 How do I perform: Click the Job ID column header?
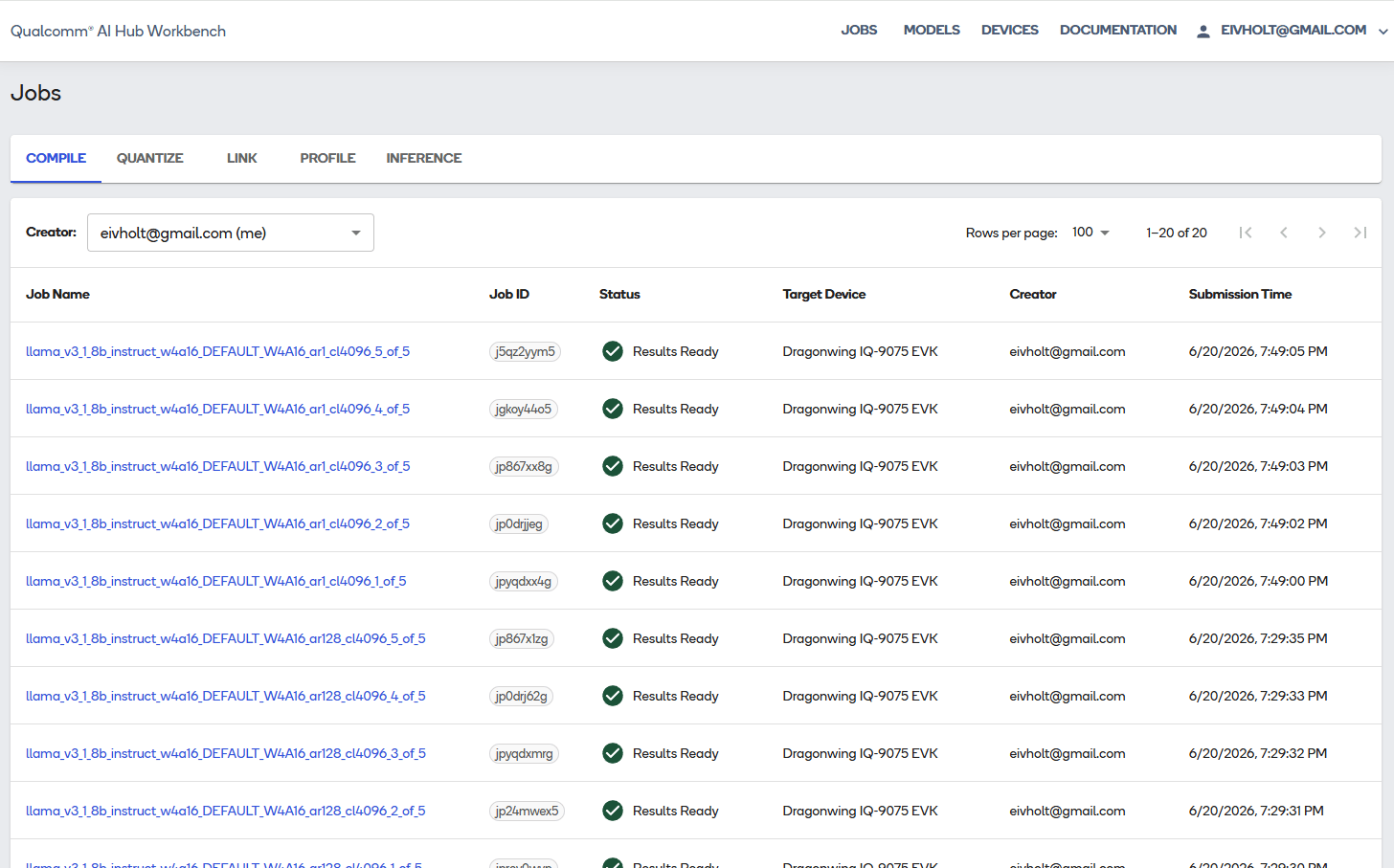pyautogui.click(x=509, y=294)
